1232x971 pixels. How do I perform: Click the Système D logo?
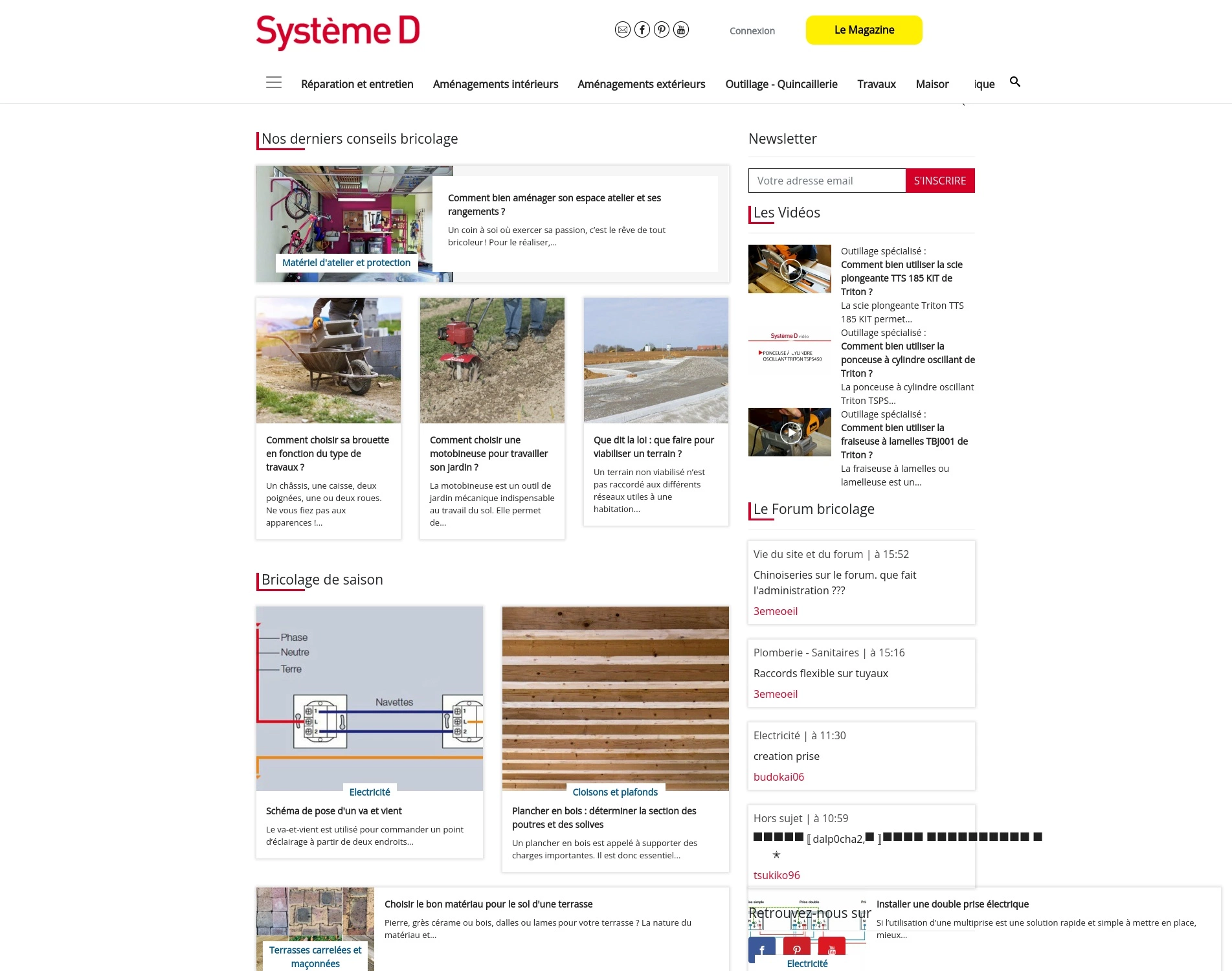pyautogui.click(x=338, y=32)
